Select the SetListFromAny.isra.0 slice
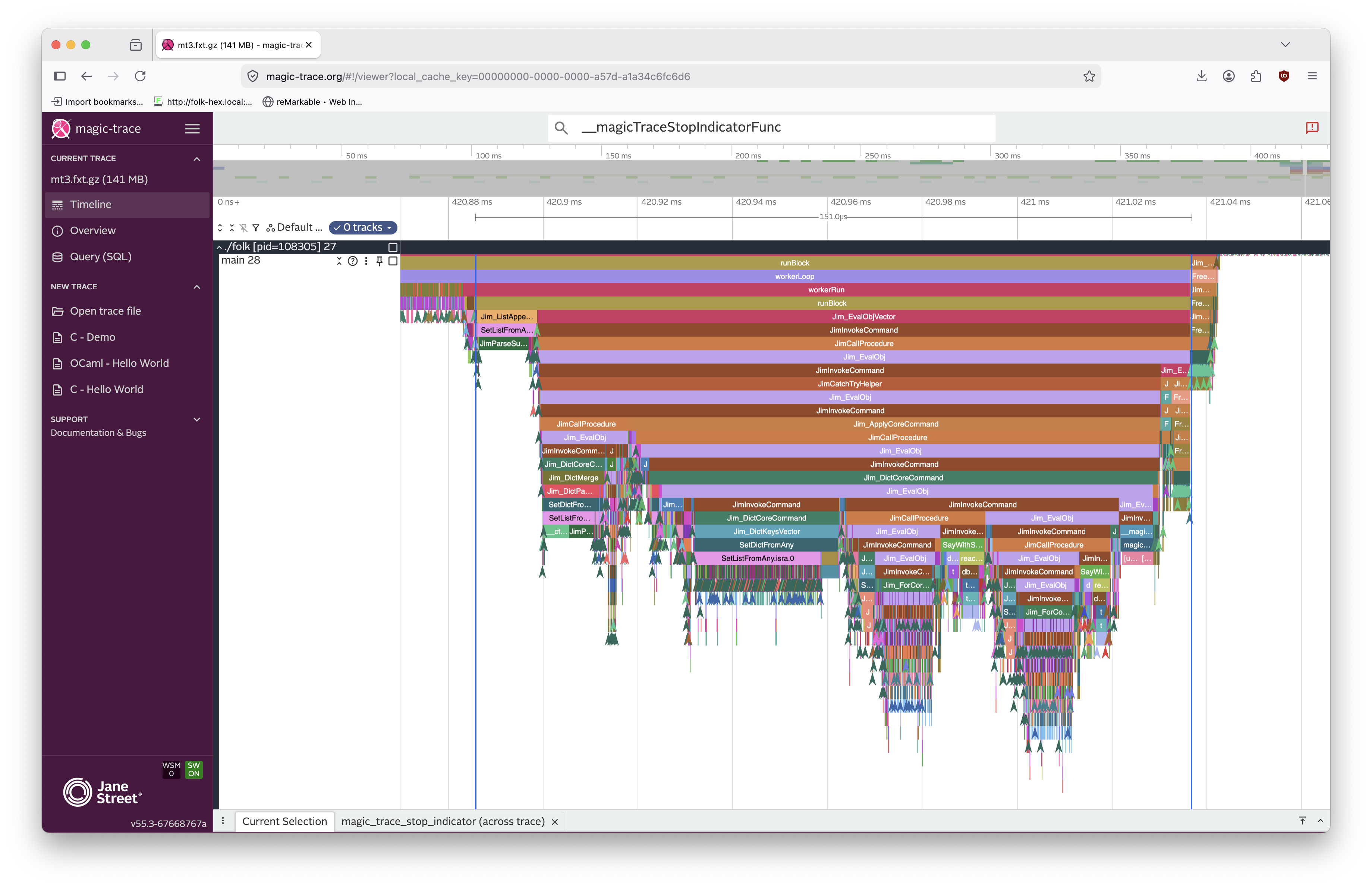The height and width of the screenshot is (888, 1372). click(758, 558)
